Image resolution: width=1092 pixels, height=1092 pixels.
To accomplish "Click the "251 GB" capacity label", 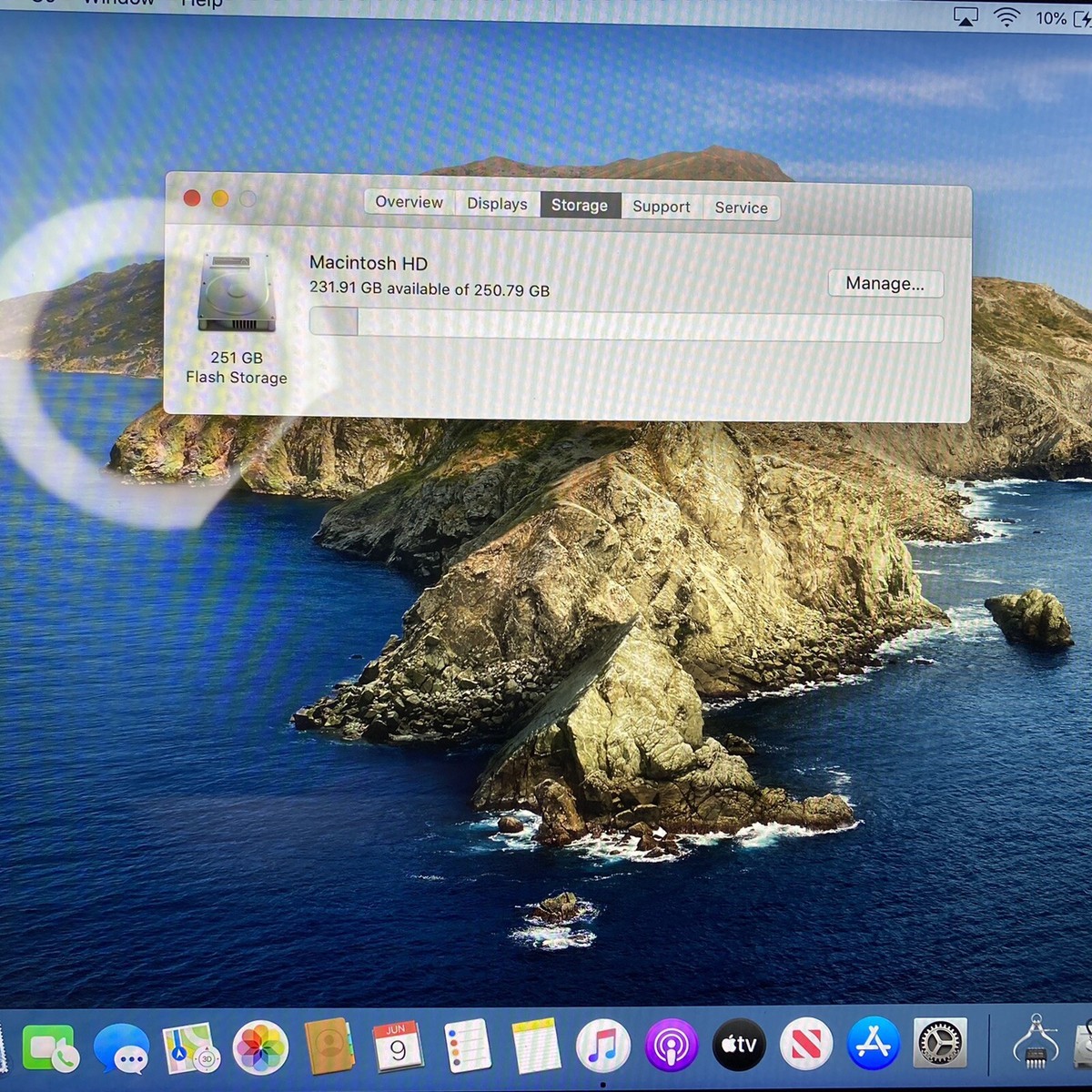I will pos(237,358).
